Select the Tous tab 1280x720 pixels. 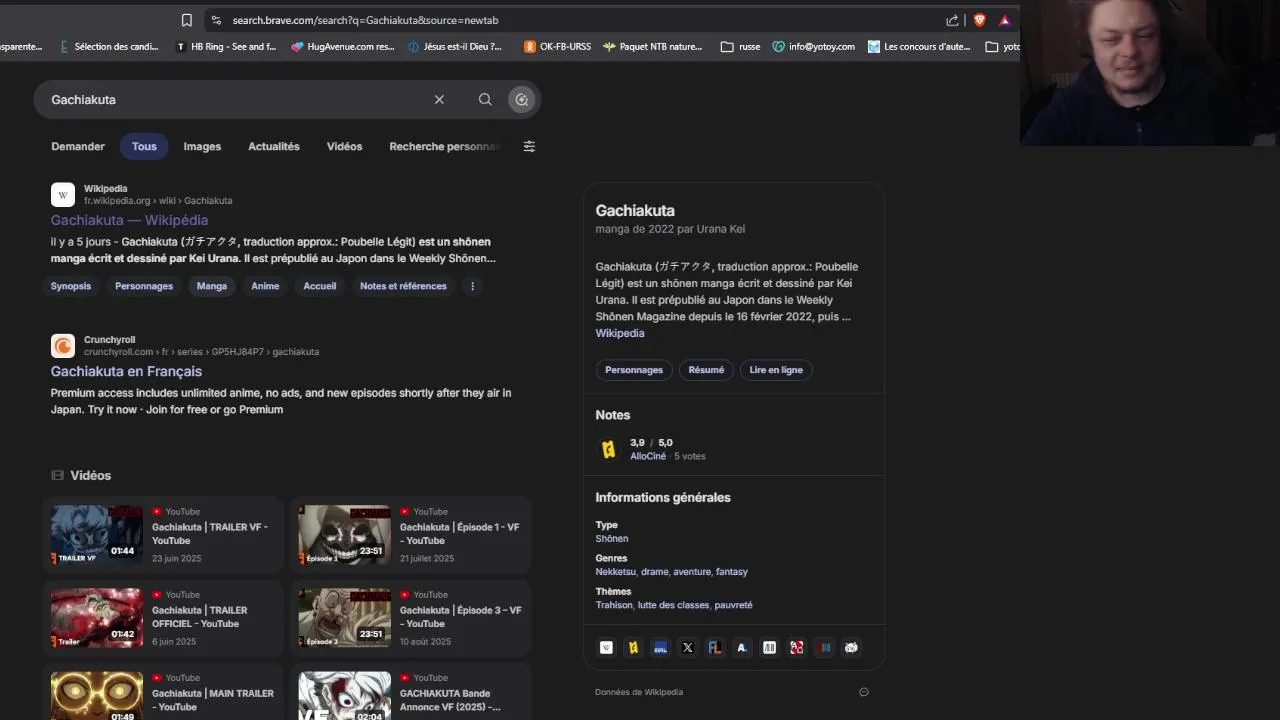tap(144, 146)
